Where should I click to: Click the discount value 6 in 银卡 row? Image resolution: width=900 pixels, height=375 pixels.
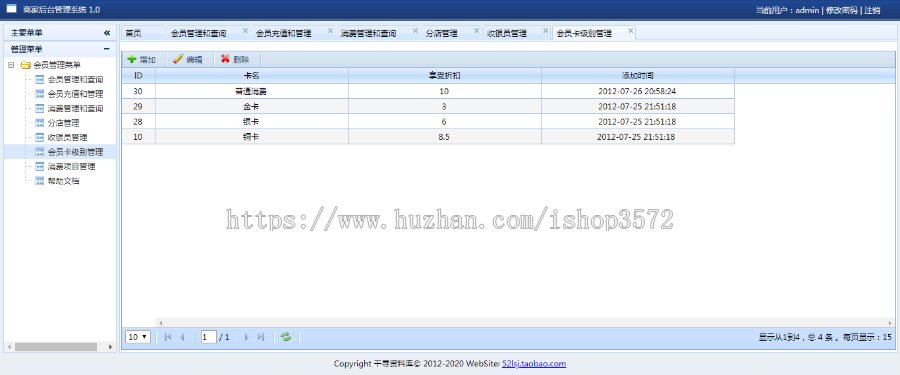point(445,122)
